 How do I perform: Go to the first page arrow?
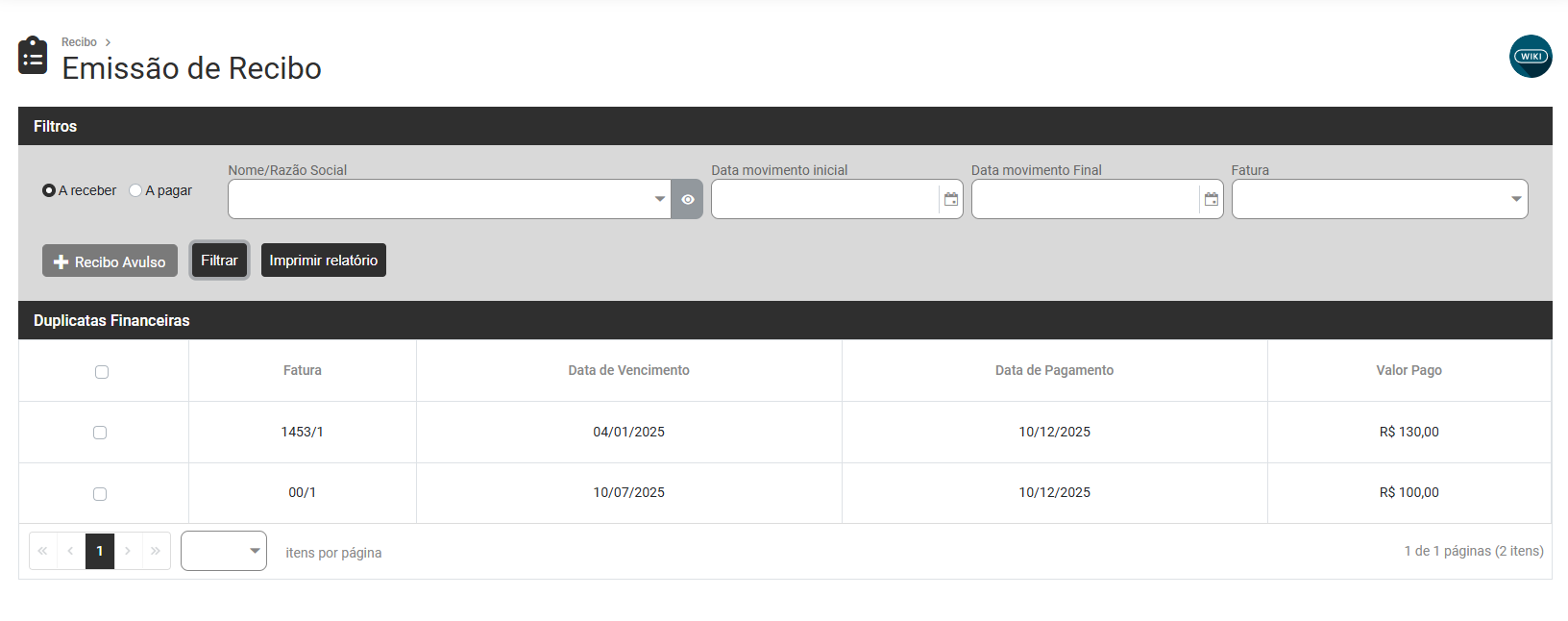(x=43, y=552)
